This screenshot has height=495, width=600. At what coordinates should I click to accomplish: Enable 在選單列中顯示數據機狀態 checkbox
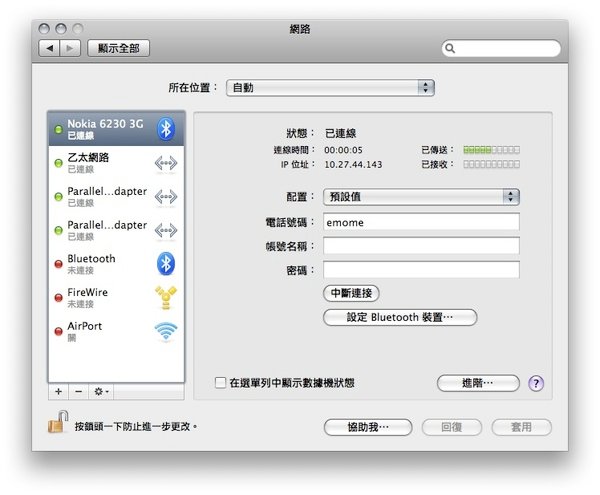pyautogui.click(x=220, y=383)
